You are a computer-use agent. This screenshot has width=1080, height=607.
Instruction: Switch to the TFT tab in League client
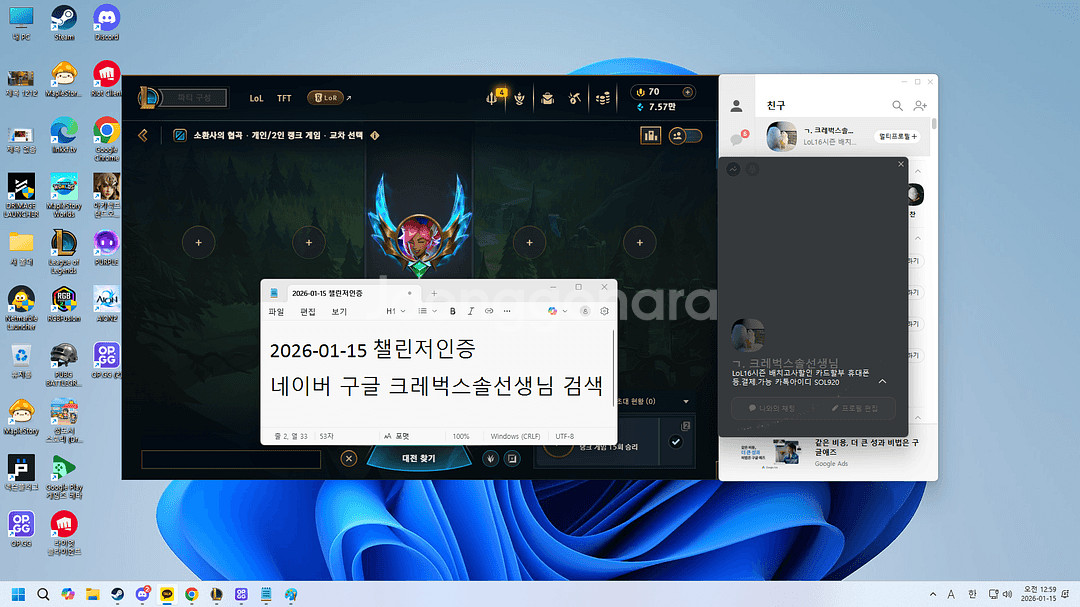click(x=284, y=98)
